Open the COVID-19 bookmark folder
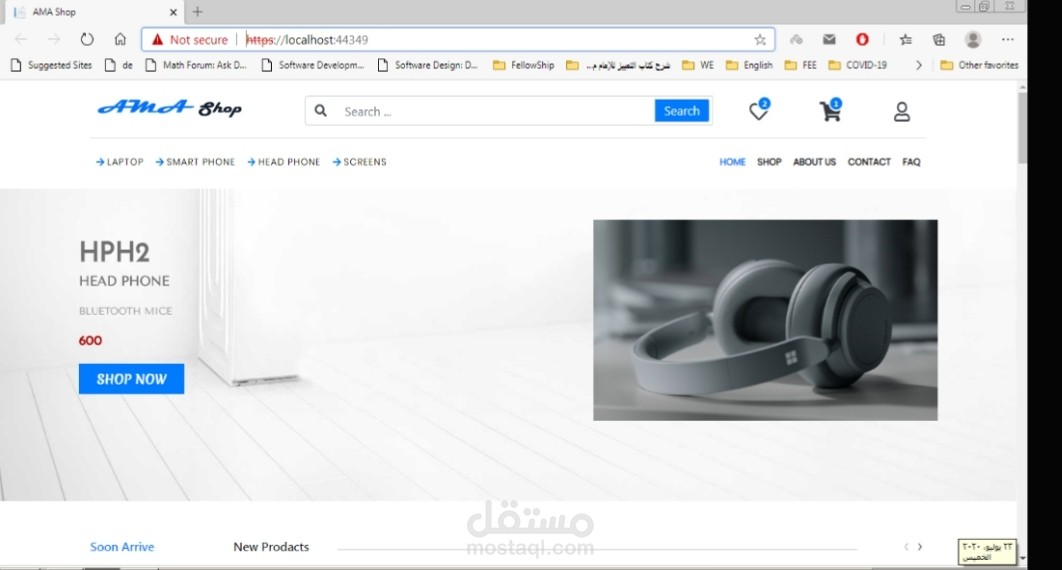Image resolution: width=1062 pixels, height=570 pixels. 857,65
